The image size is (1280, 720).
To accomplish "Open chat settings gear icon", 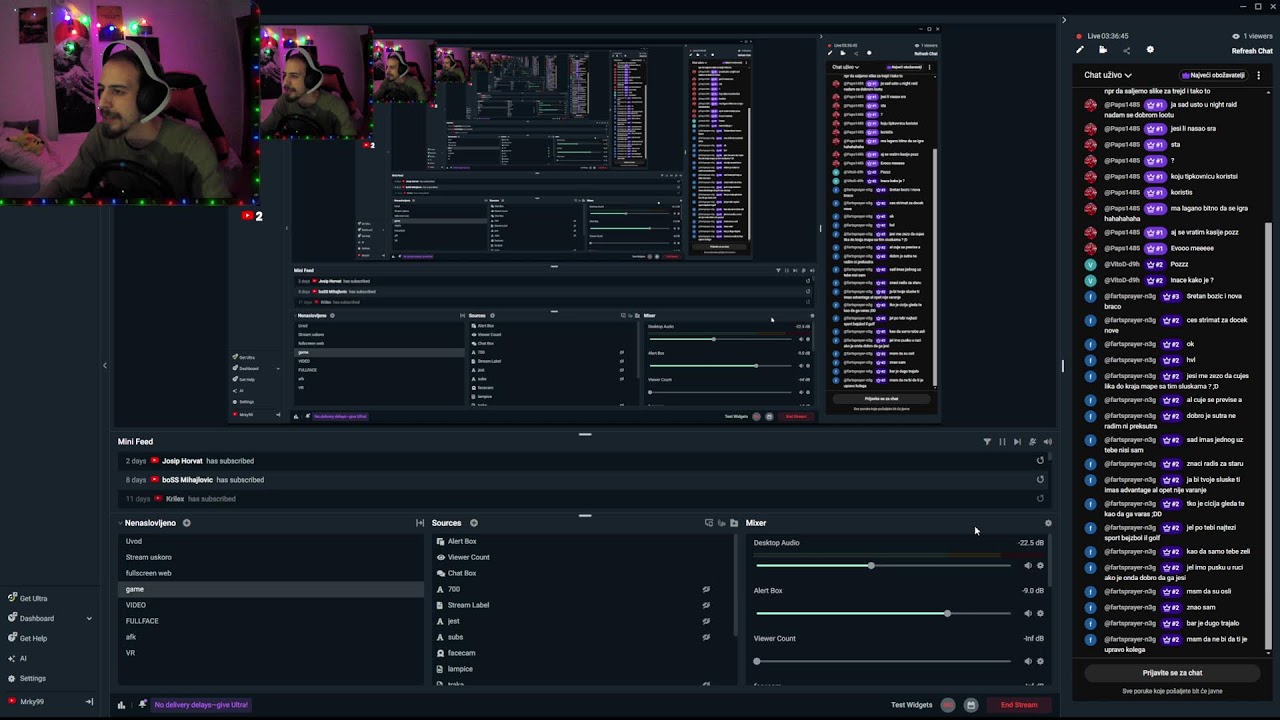I will tap(1150, 50).
